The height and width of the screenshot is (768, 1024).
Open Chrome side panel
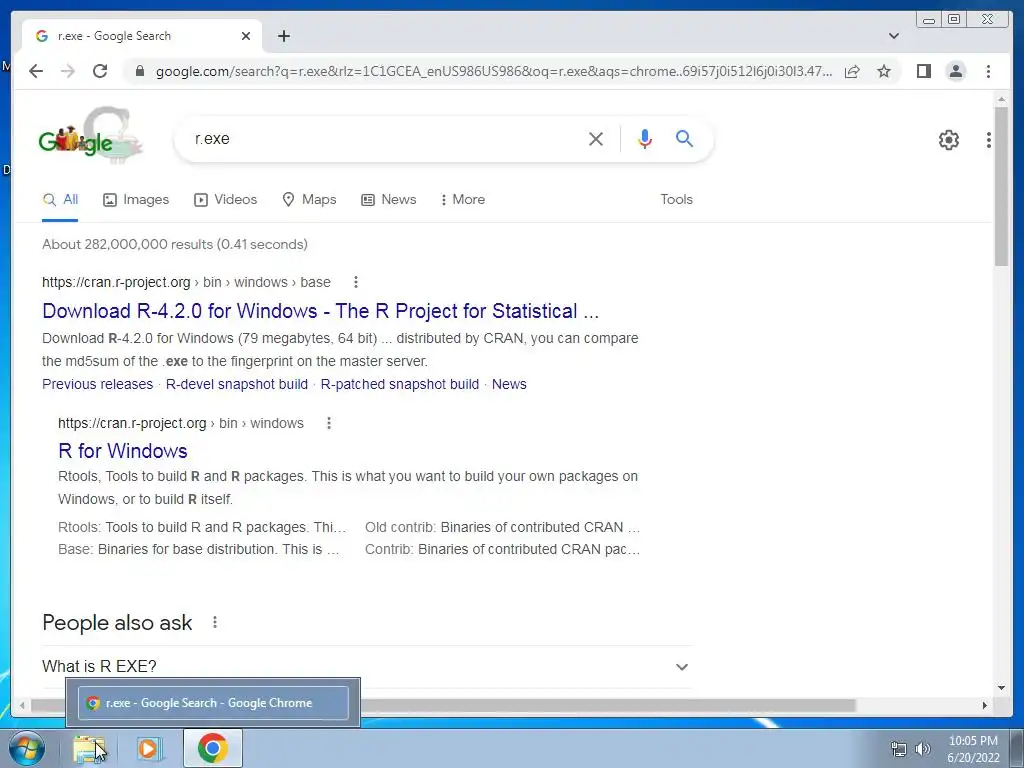923,71
